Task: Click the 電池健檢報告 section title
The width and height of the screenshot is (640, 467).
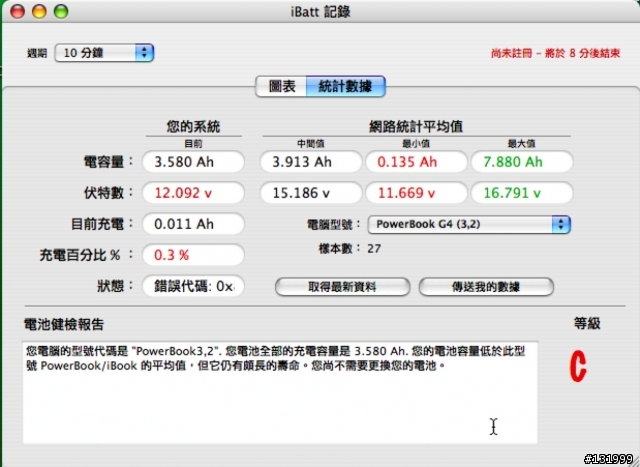Action: tap(64, 325)
